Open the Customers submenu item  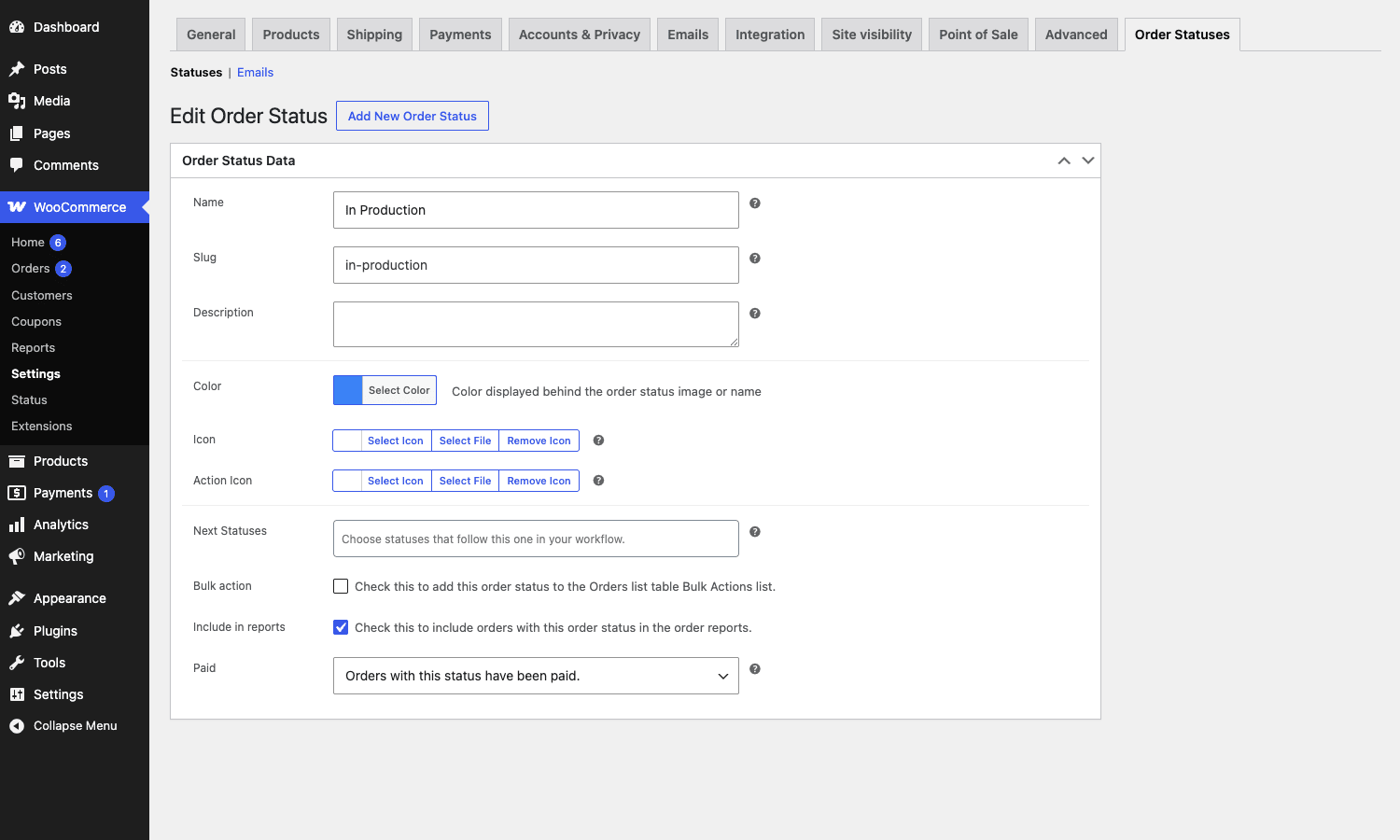[x=42, y=295]
